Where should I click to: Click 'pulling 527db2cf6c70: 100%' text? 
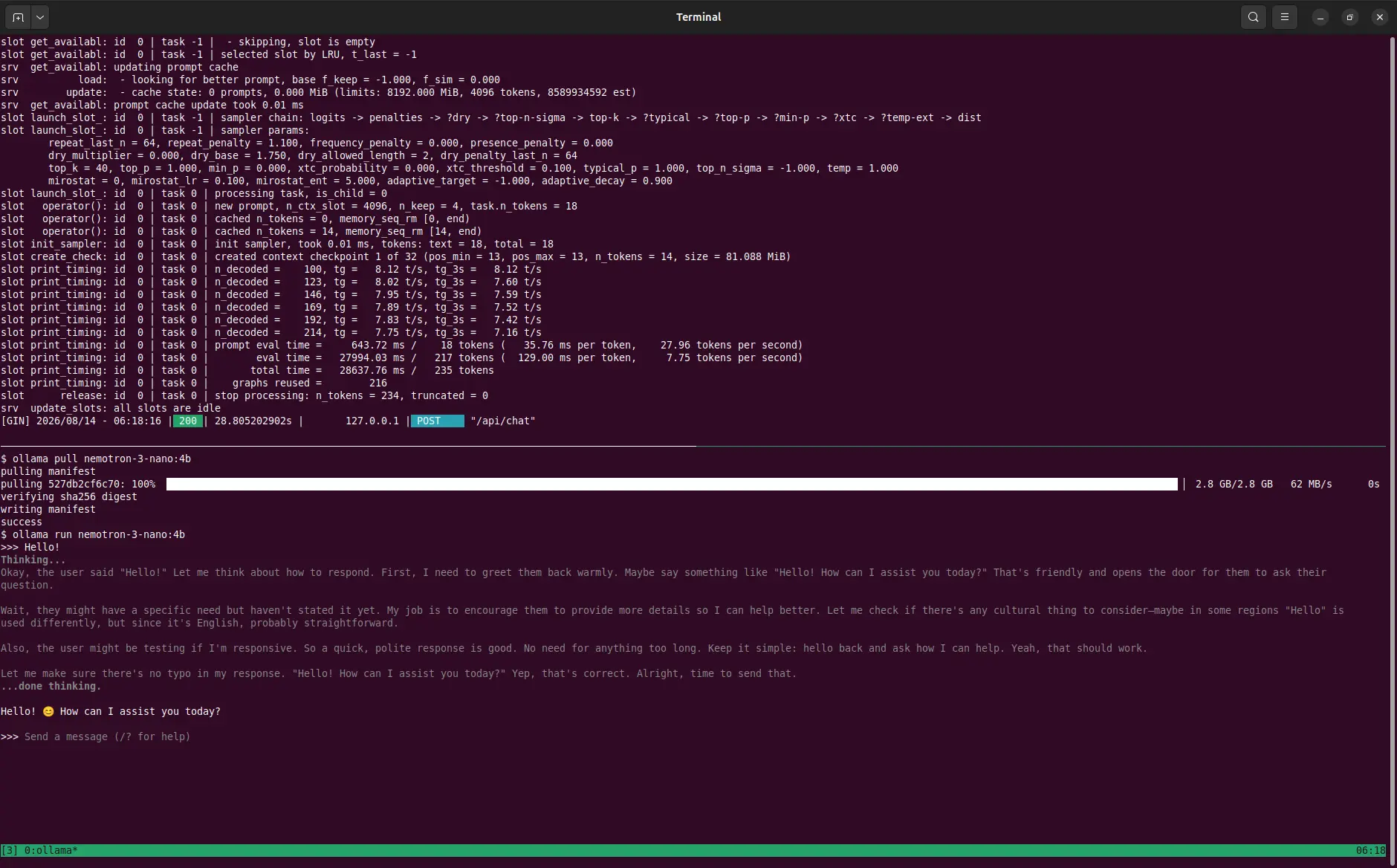(x=78, y=484)
